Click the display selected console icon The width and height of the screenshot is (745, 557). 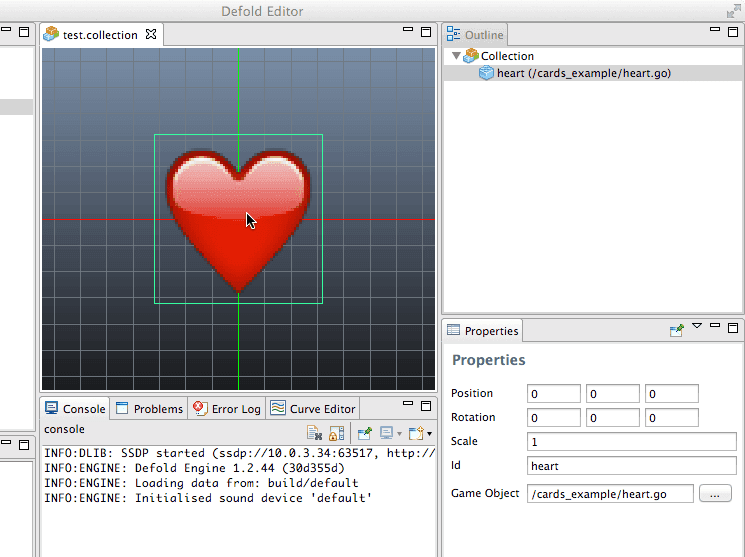(x=386, y=433)
